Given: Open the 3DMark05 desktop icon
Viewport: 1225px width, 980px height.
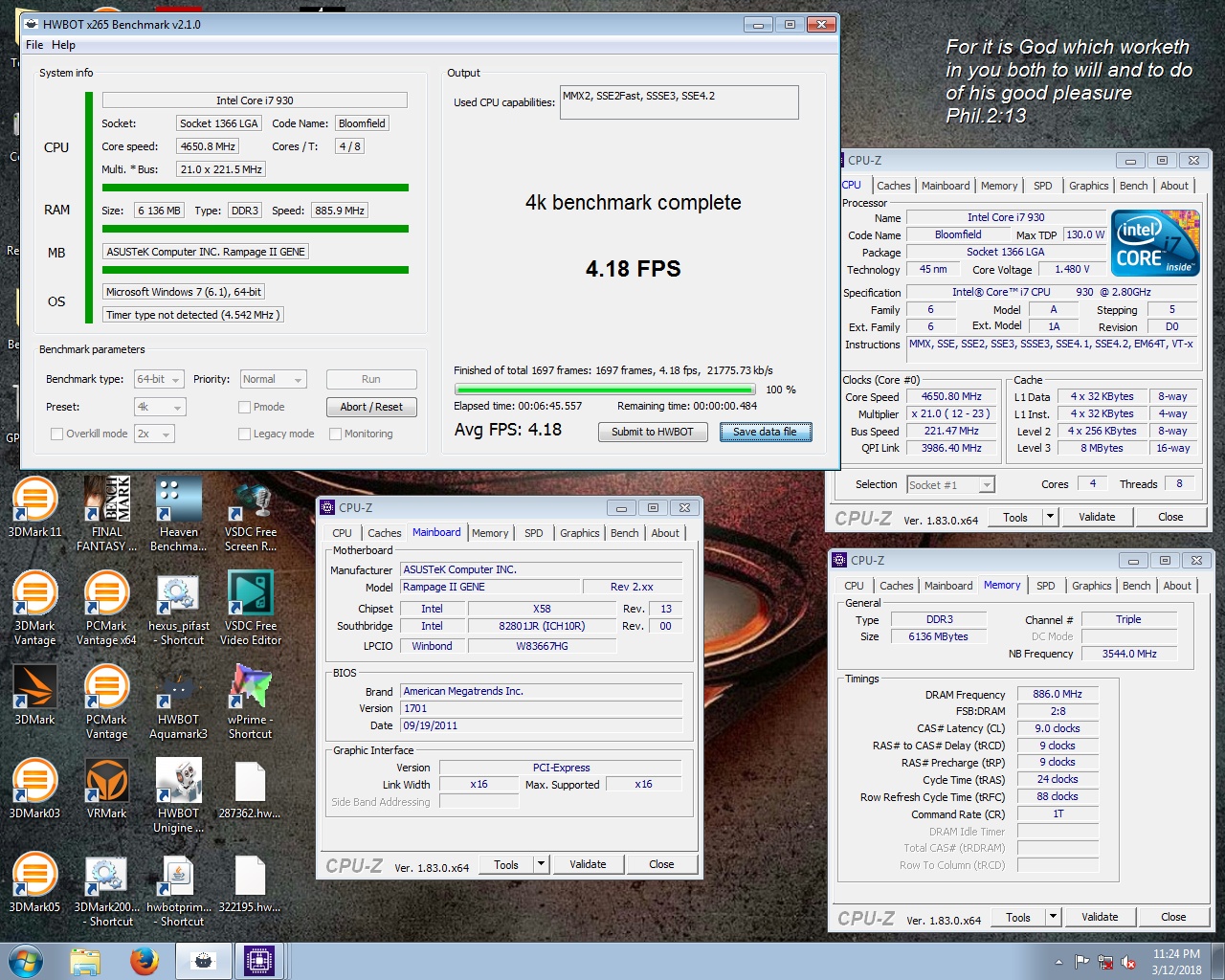Looking at the screenshot, I should coord(34,882).
